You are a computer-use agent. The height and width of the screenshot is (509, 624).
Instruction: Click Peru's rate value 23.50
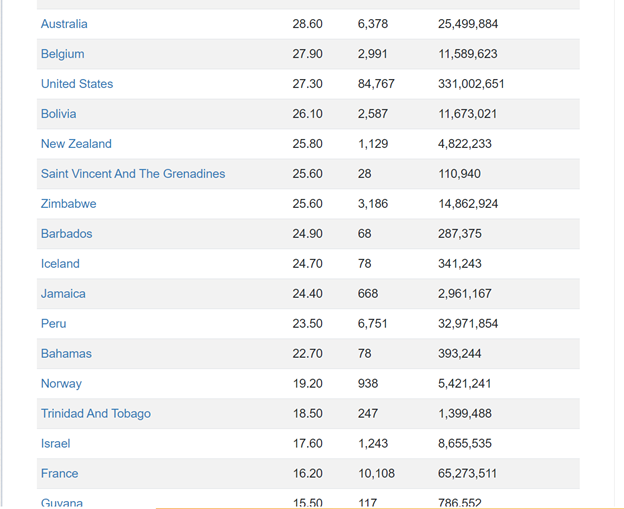click(x=308, y=324)
